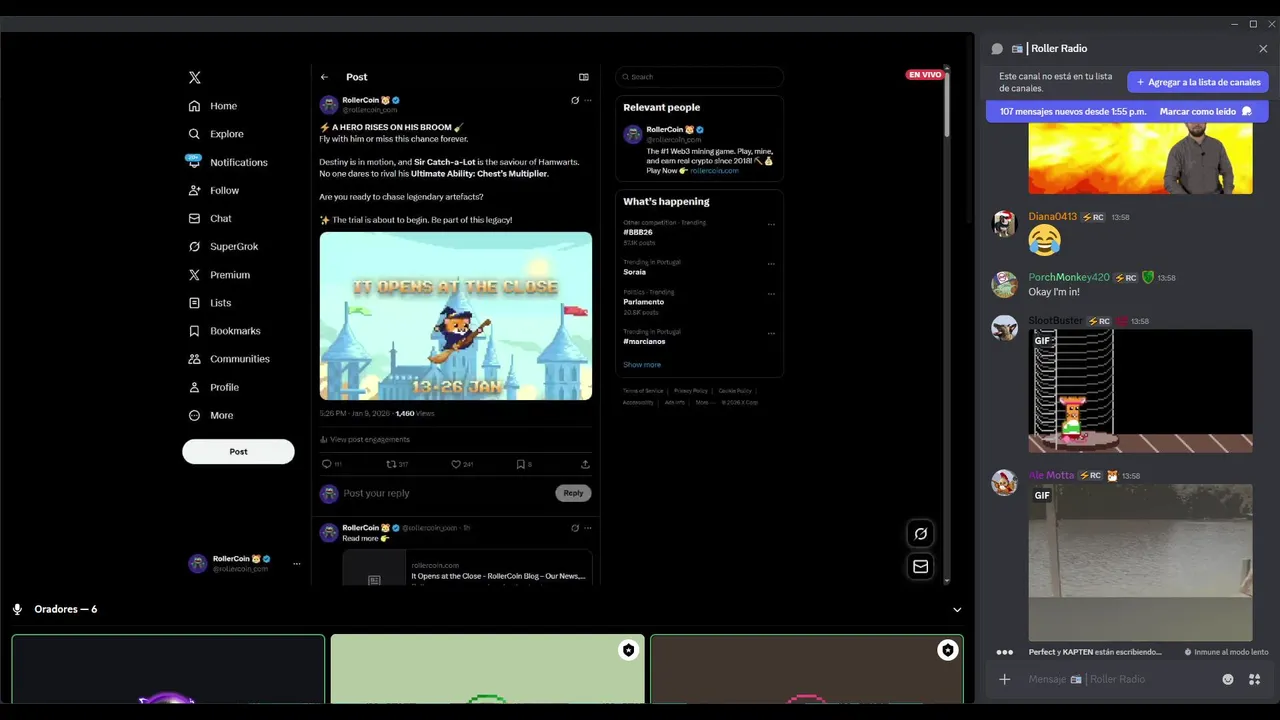Open Bookmarks in the X sidebar
Viewport: 1280px width, 720px height.
point(224,331)
